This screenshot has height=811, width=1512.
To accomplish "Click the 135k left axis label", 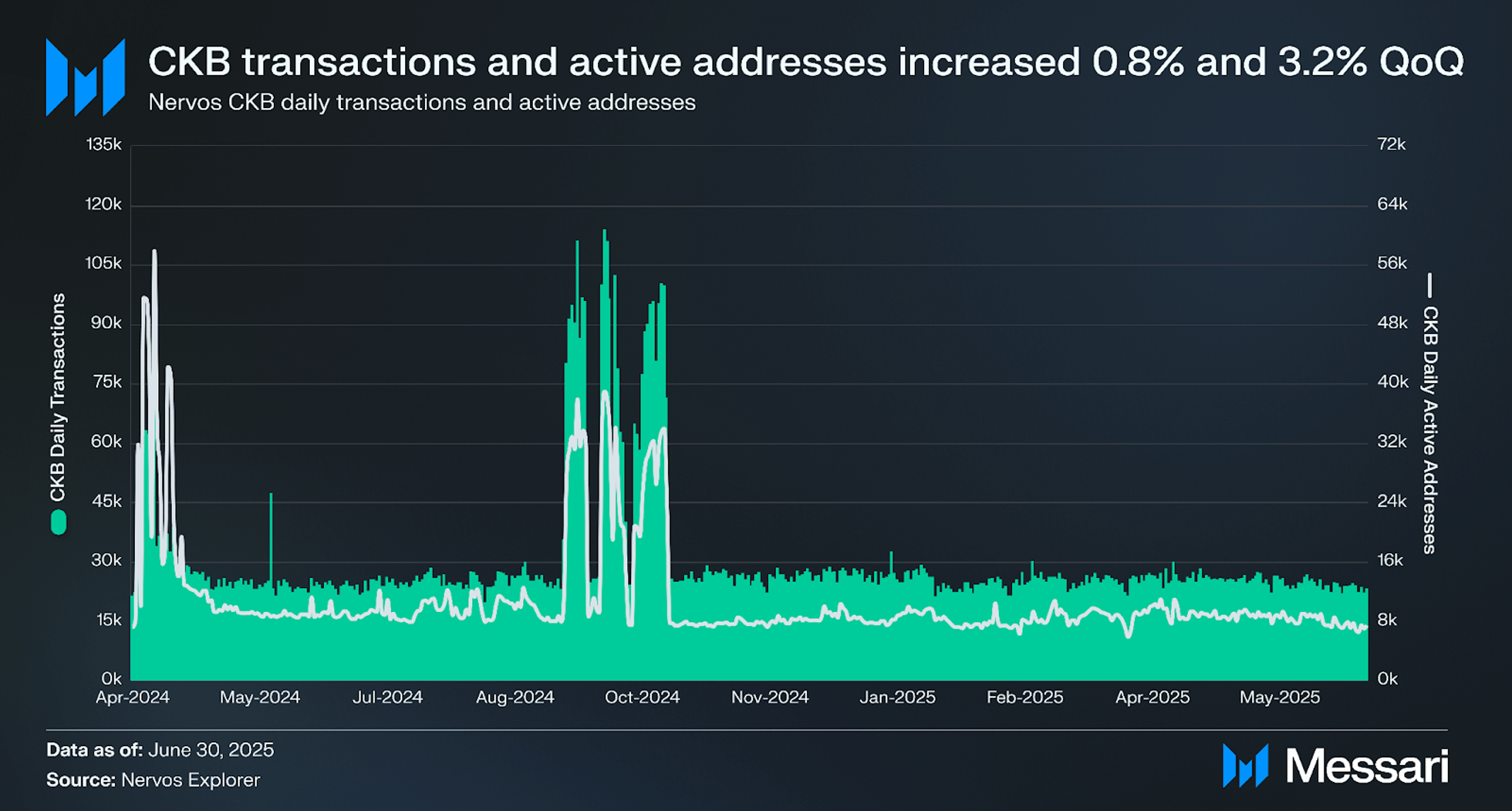I will point(104,145).
